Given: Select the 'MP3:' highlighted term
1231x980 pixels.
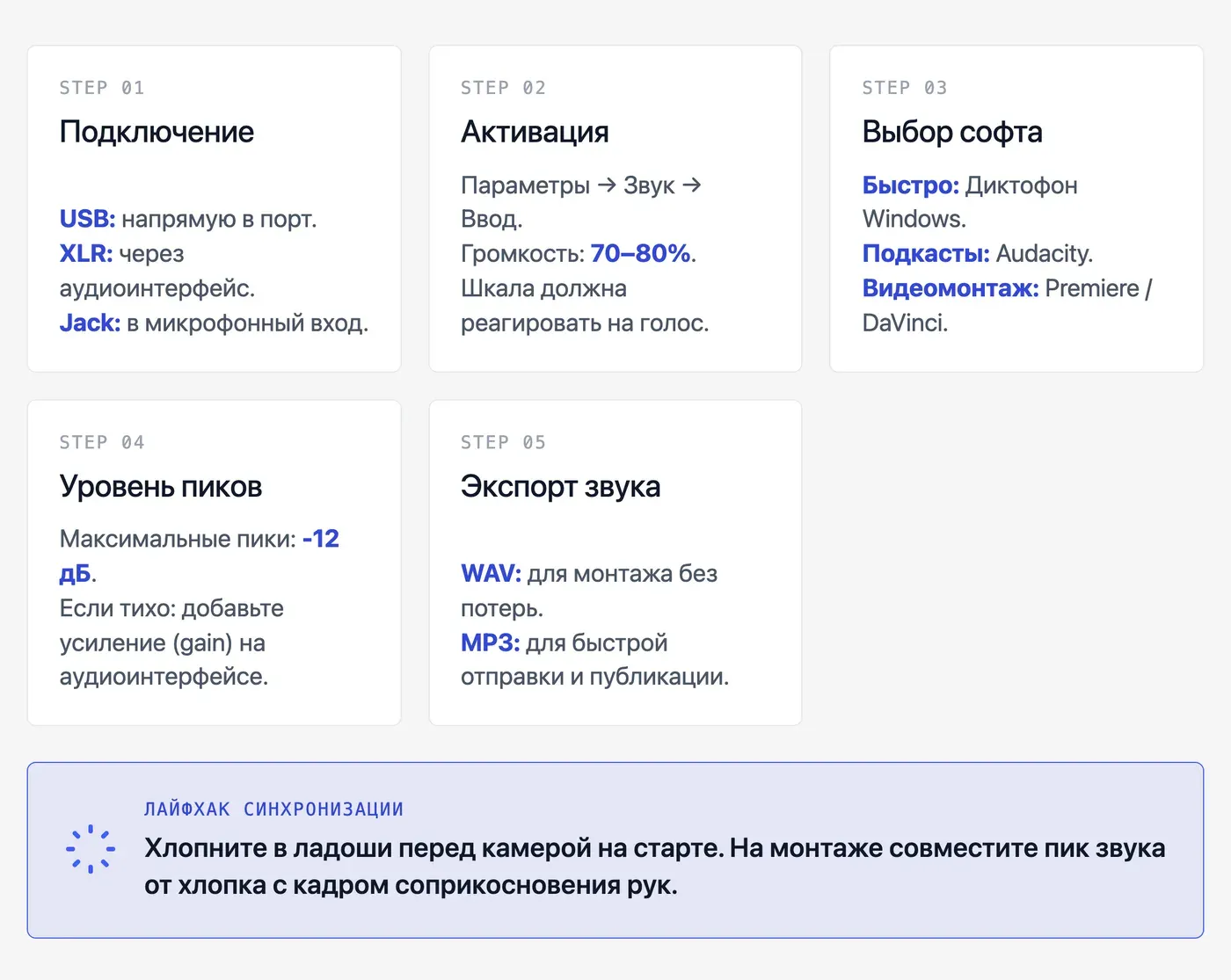Looking at the screenshot, I should coord(490,643).
